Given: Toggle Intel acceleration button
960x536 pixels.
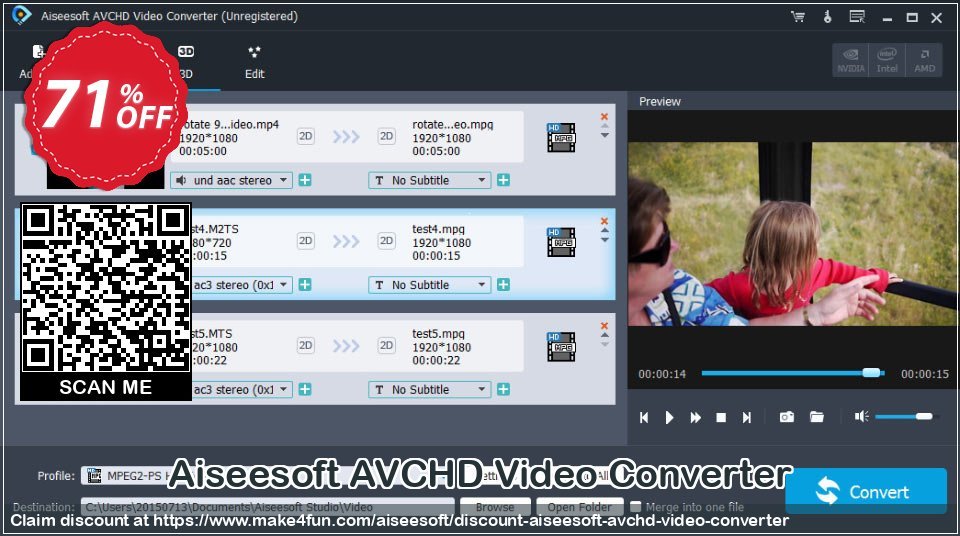Looking at the screenshot, I should tap(887, 60).
